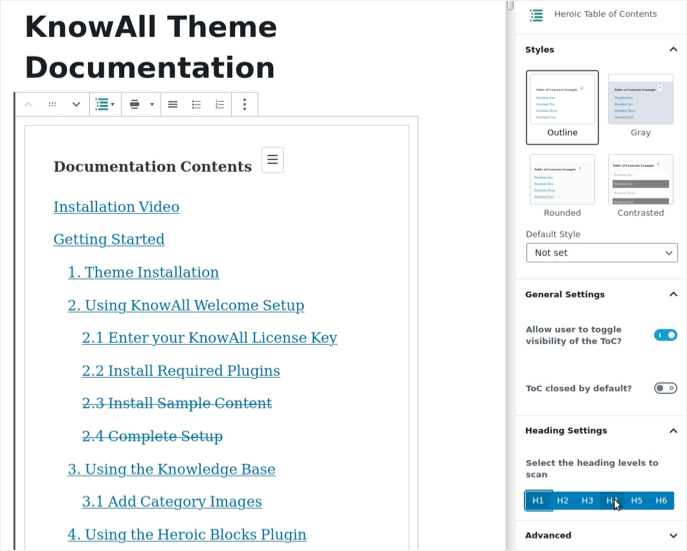Expand the Advanced panel
The width and height of the screenshot is (687, 551).
673,535
